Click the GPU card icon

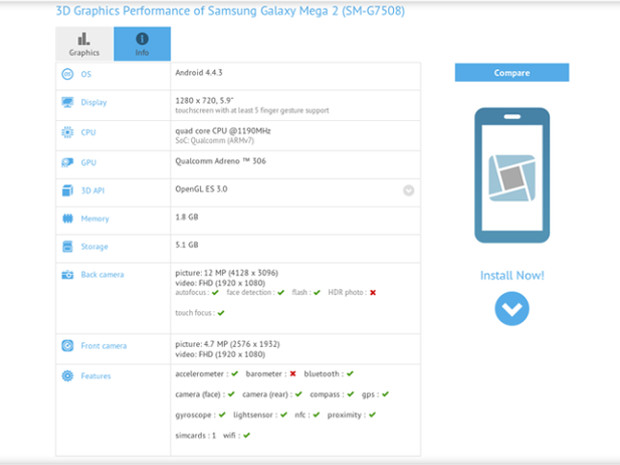68,162
